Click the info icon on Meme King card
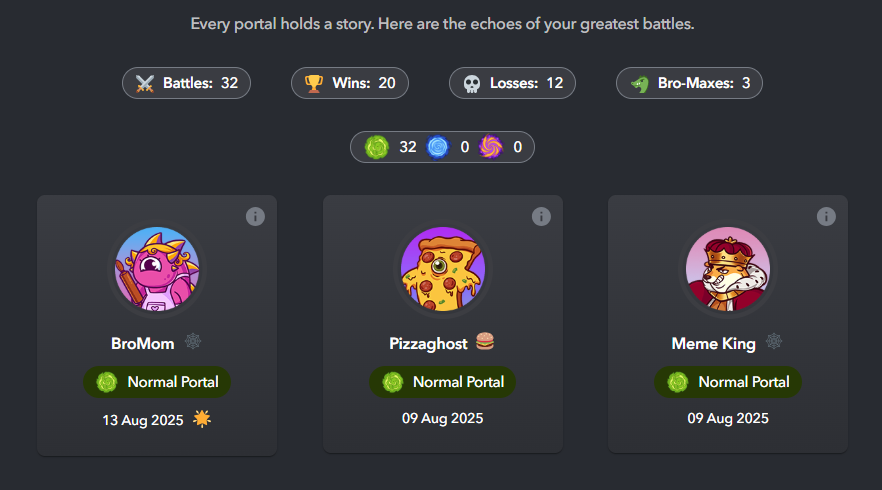The width and height of the screenshot is (882, 490). pos(826,216)
